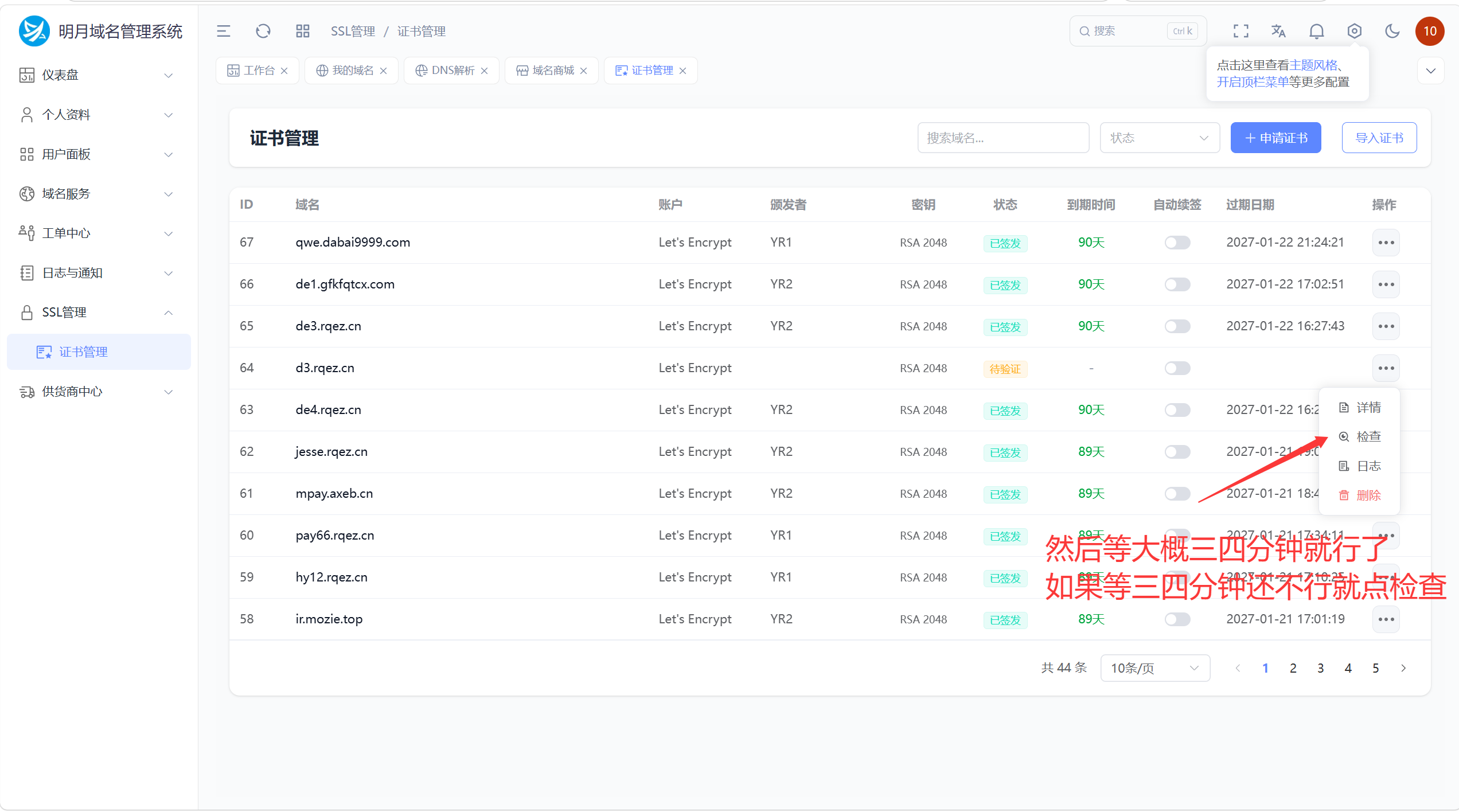Toggle auto-renew for ir.mozie.top
Viewport: 1459px width, 812px height.
point(1177,619)
